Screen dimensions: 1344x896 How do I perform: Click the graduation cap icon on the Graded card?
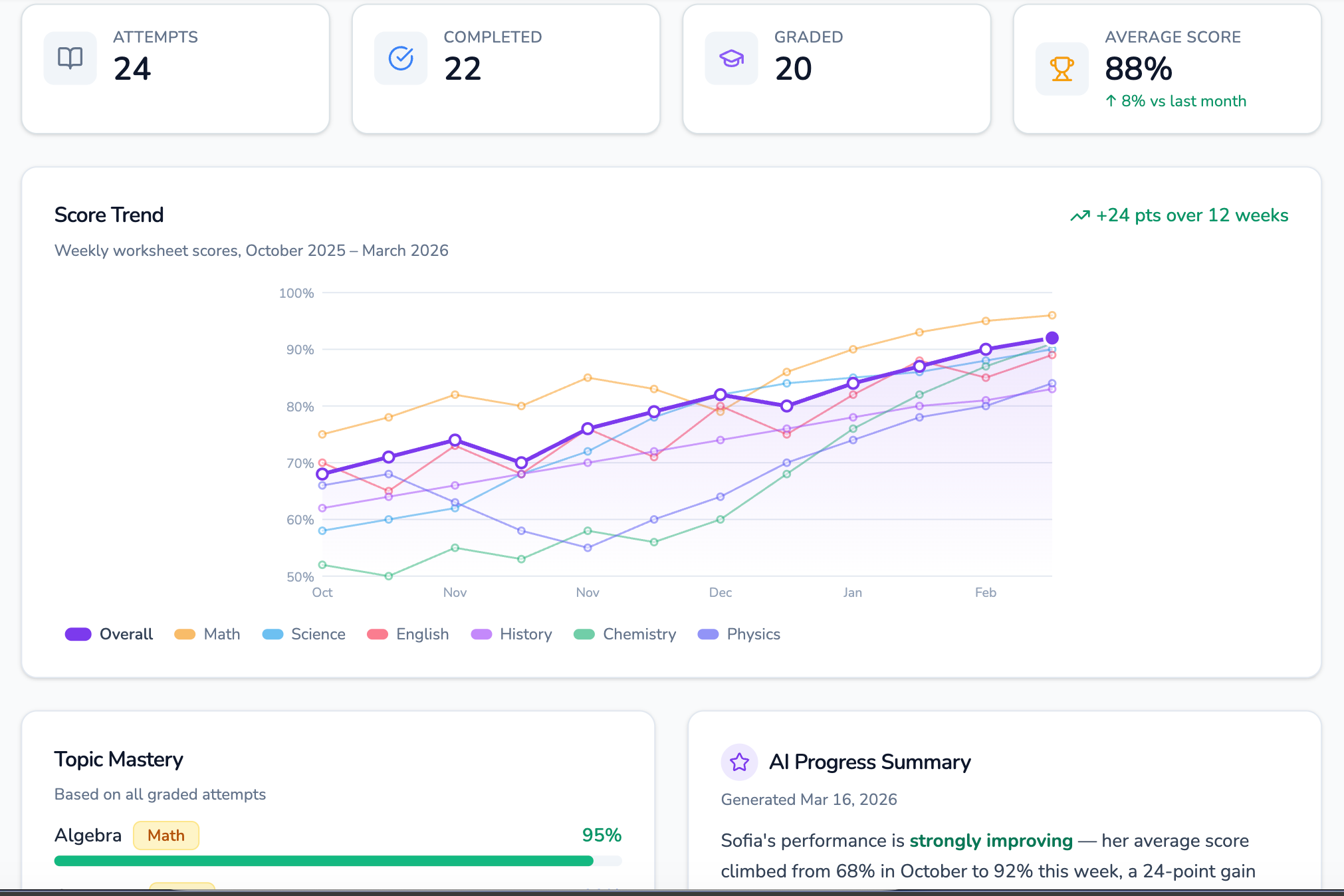tap(730, 58)
